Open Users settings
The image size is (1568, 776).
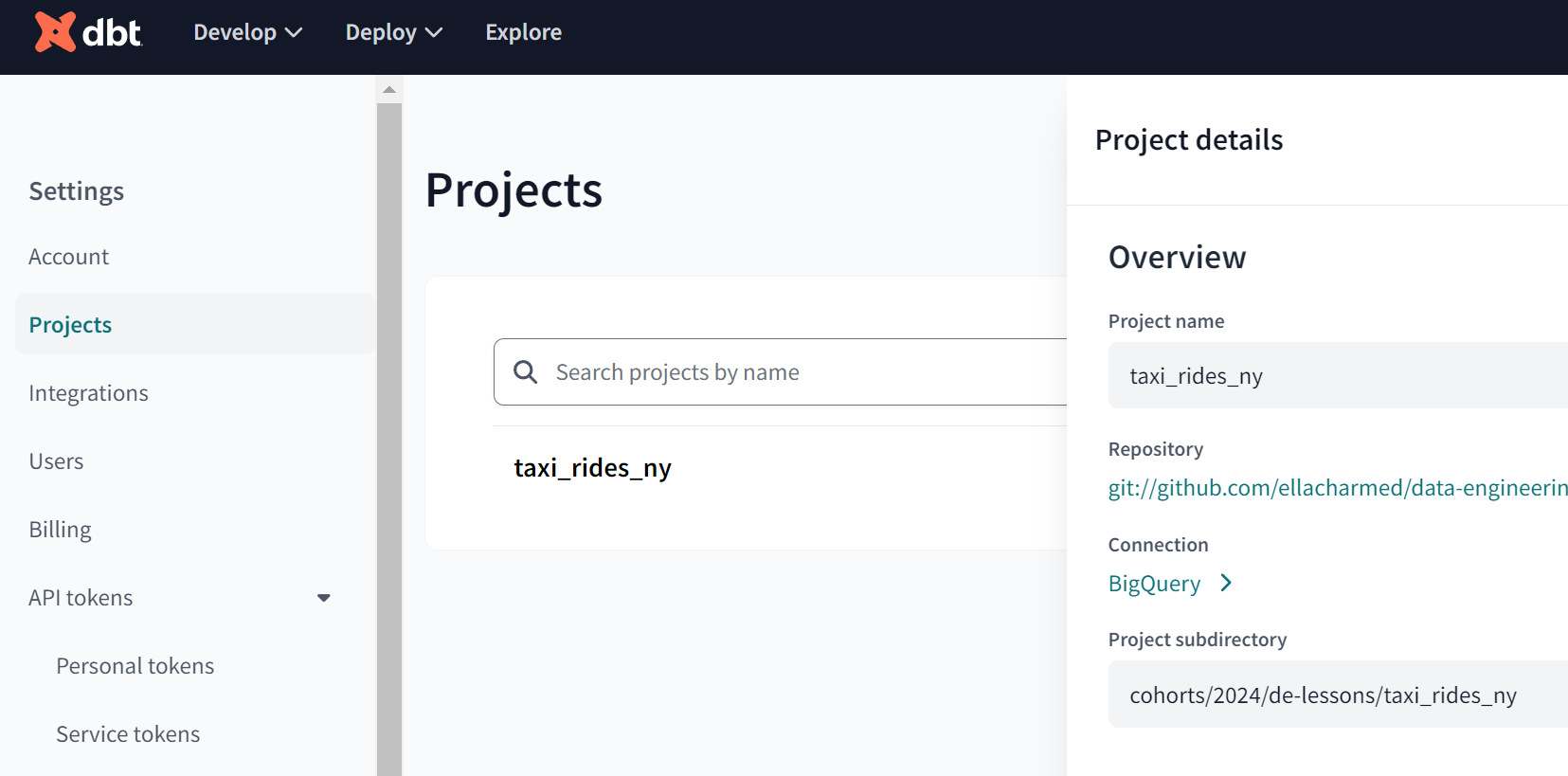click(x=56, y=461)
